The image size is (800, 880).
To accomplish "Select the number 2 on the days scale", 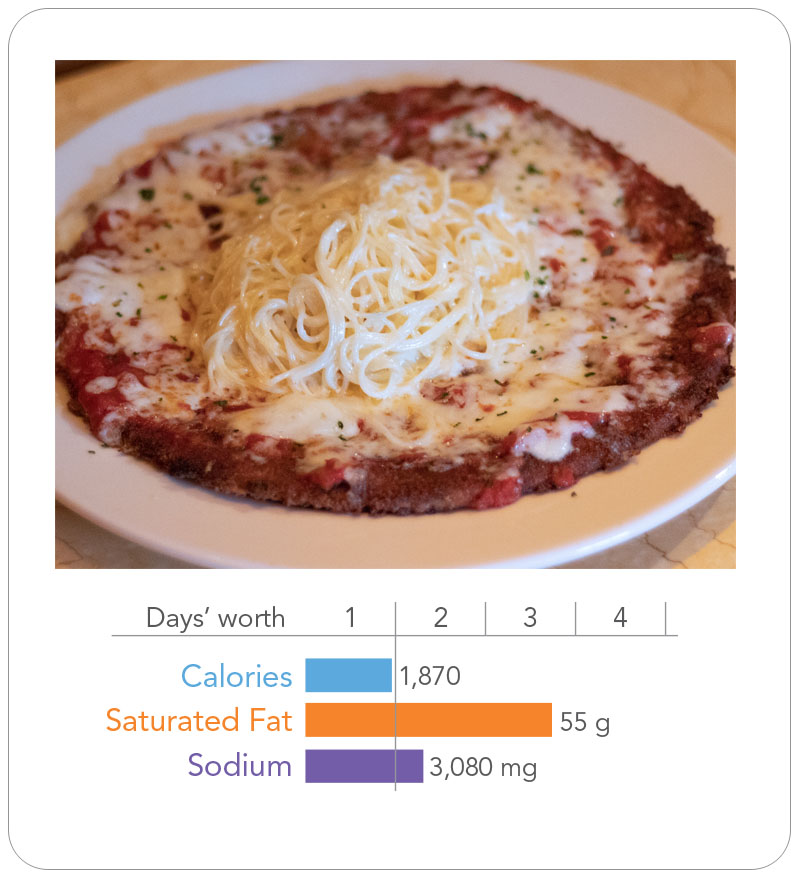I will (x=440, y=618).
